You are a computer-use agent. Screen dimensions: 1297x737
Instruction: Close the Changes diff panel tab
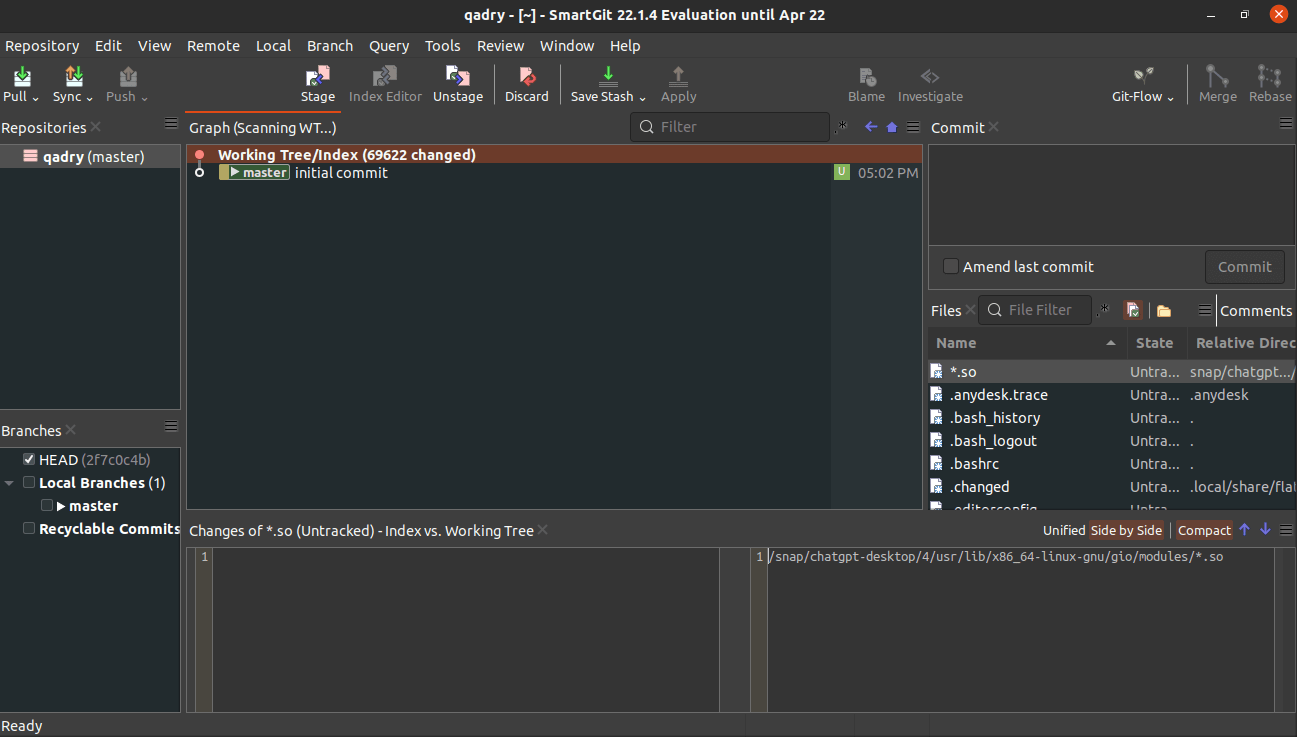coord(543,531)
